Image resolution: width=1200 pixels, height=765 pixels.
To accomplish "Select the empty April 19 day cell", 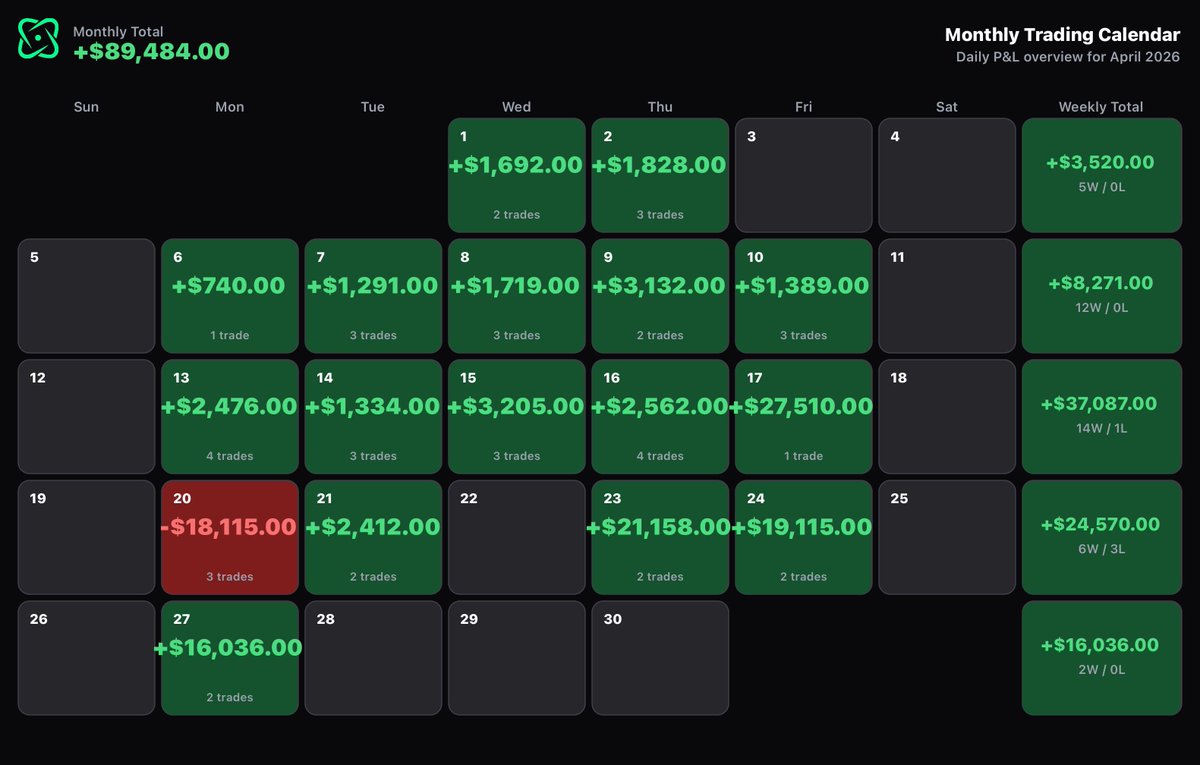I will (86, 537).
